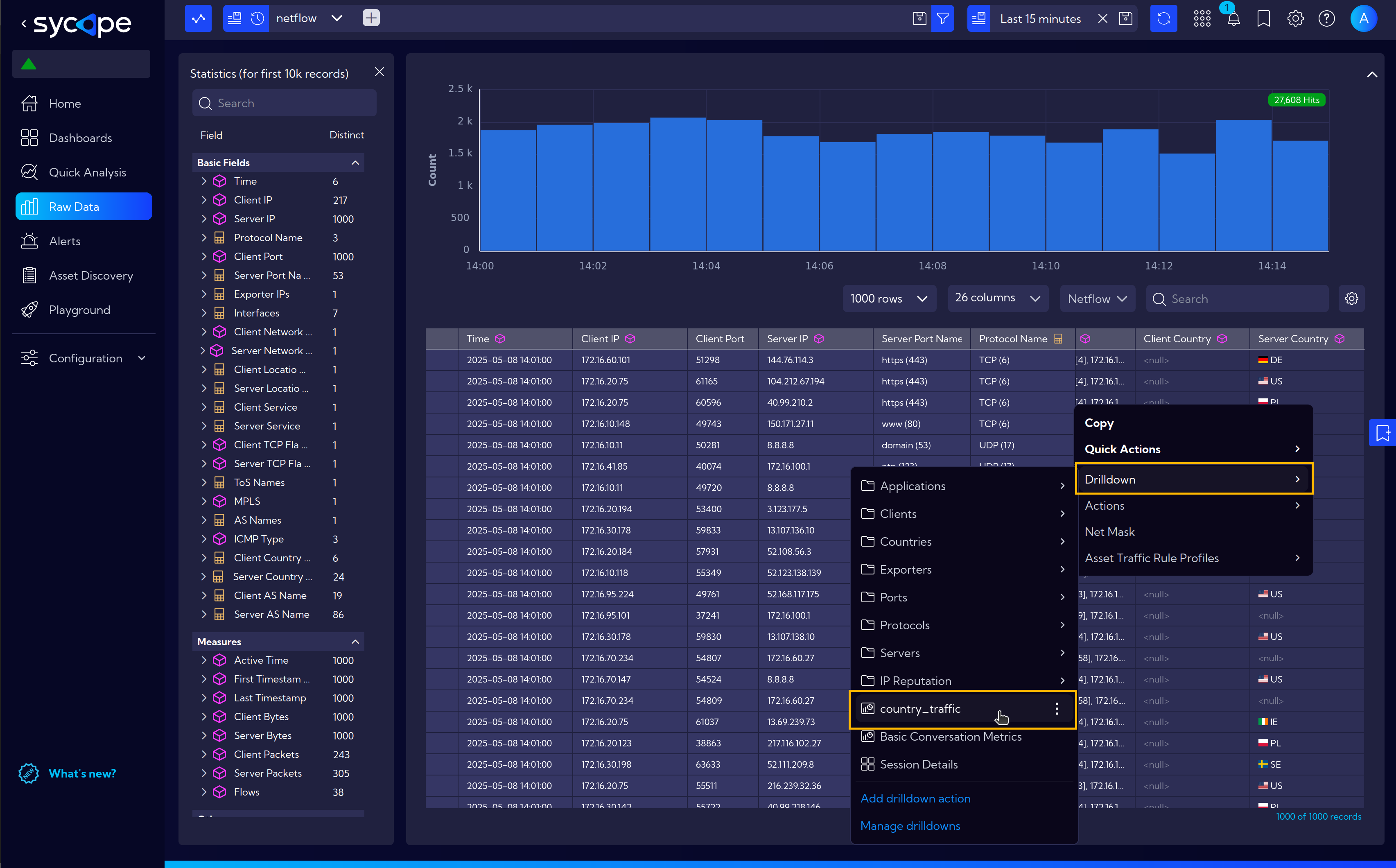
Task: Open table settings gear icon
Action: pyautogui.click(x=1352, y=298)
